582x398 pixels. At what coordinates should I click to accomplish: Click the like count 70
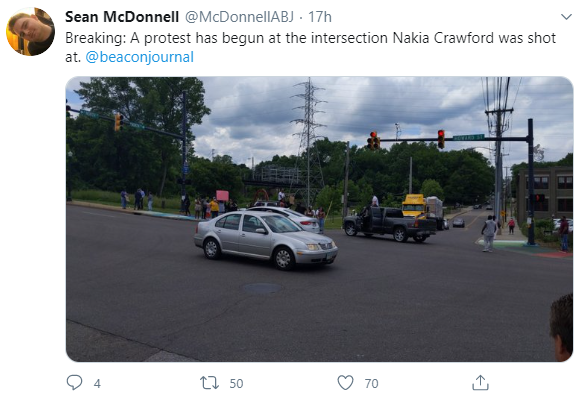(x=371, y=384)
